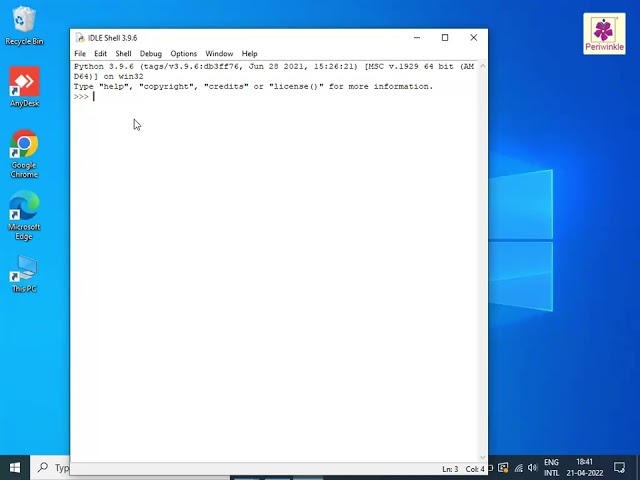Viewport: 640px width, 480px height.
Task: Click the 'Type "help"' information line
Action: [253, 87]
